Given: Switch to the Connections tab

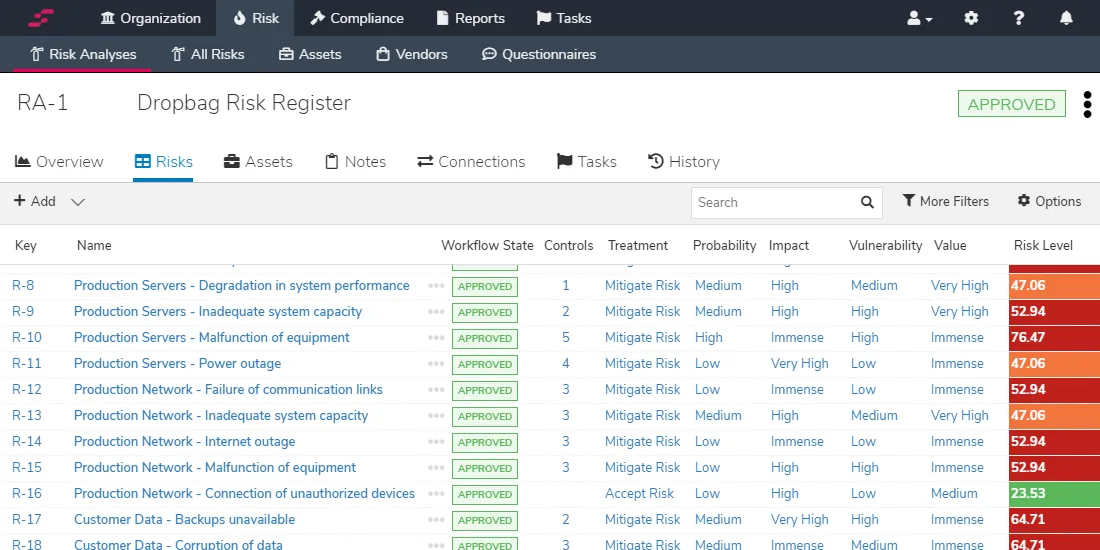Looking at the screenshot, I should 471,161.
